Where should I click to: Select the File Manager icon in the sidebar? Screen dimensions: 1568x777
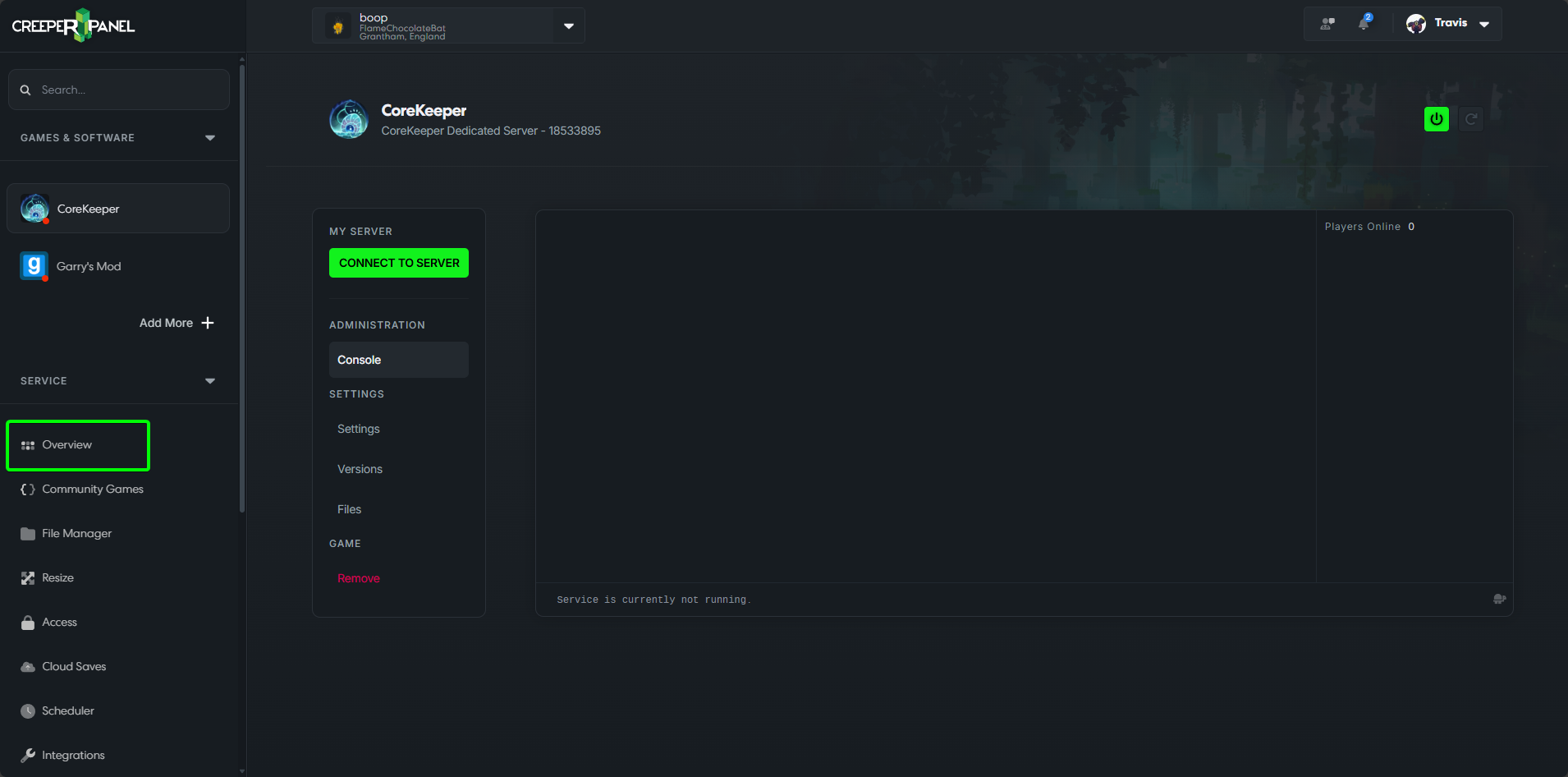tap(29, 533)
